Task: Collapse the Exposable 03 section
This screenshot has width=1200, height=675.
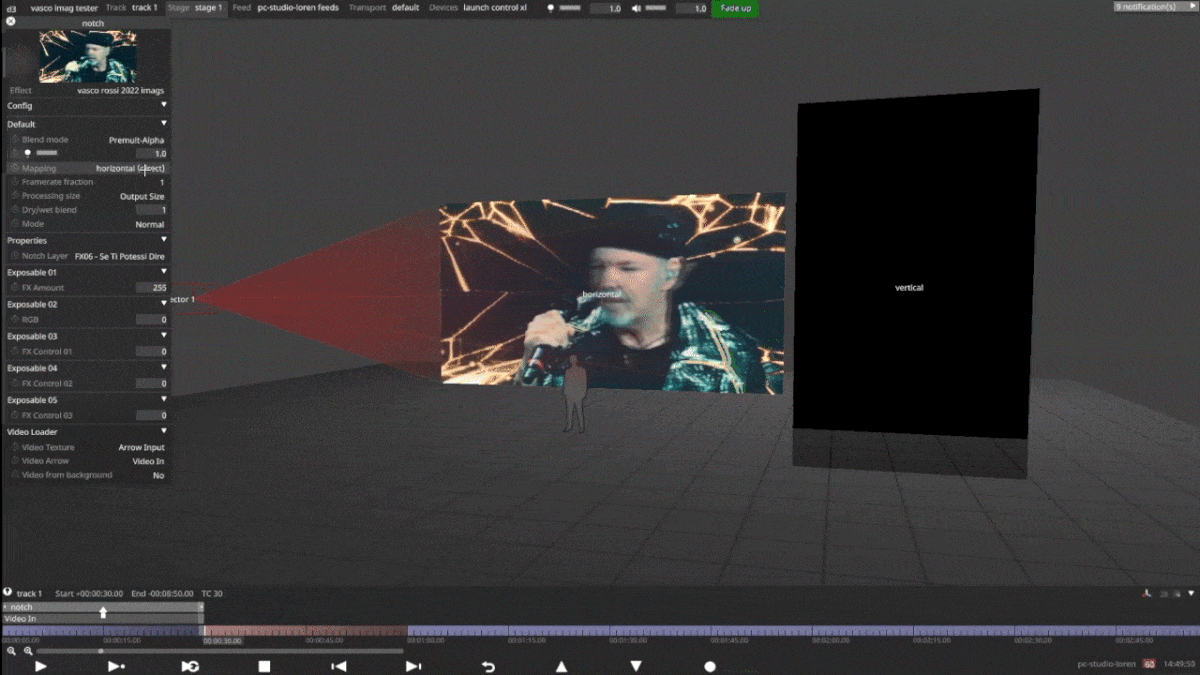Action: (164, 336)
